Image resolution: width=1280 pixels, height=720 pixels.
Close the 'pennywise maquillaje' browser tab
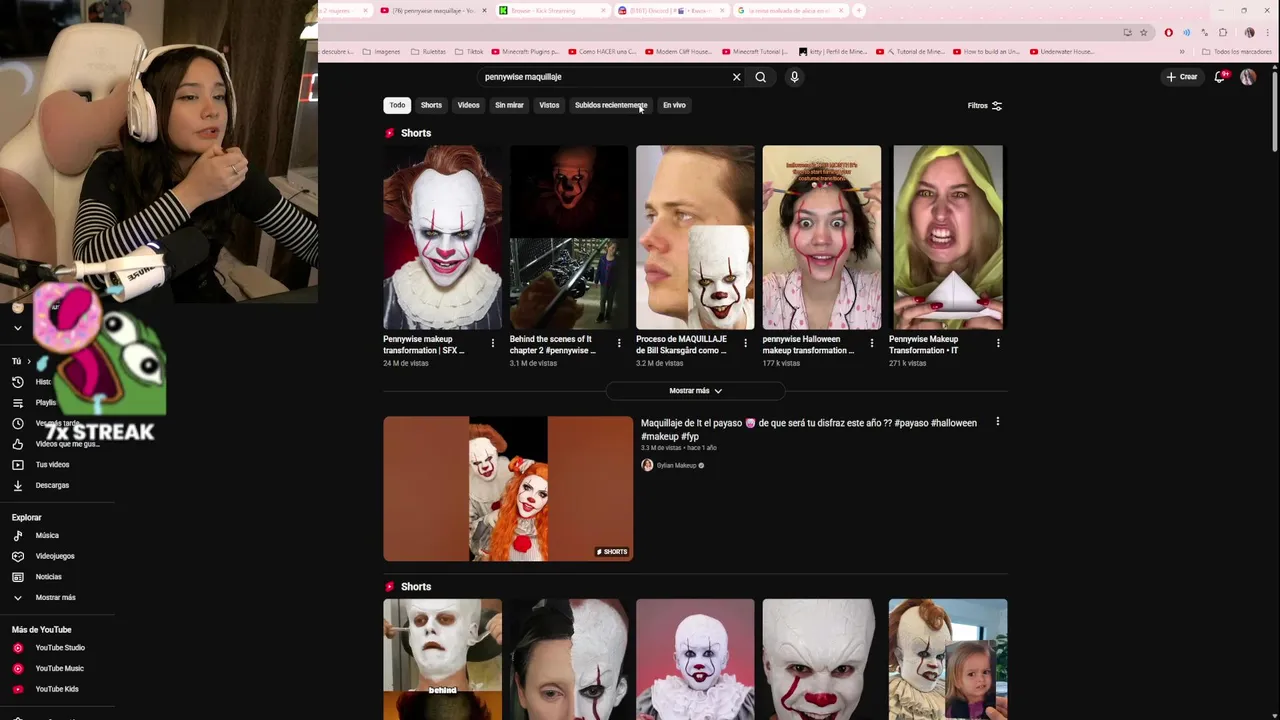pos(485,10)
